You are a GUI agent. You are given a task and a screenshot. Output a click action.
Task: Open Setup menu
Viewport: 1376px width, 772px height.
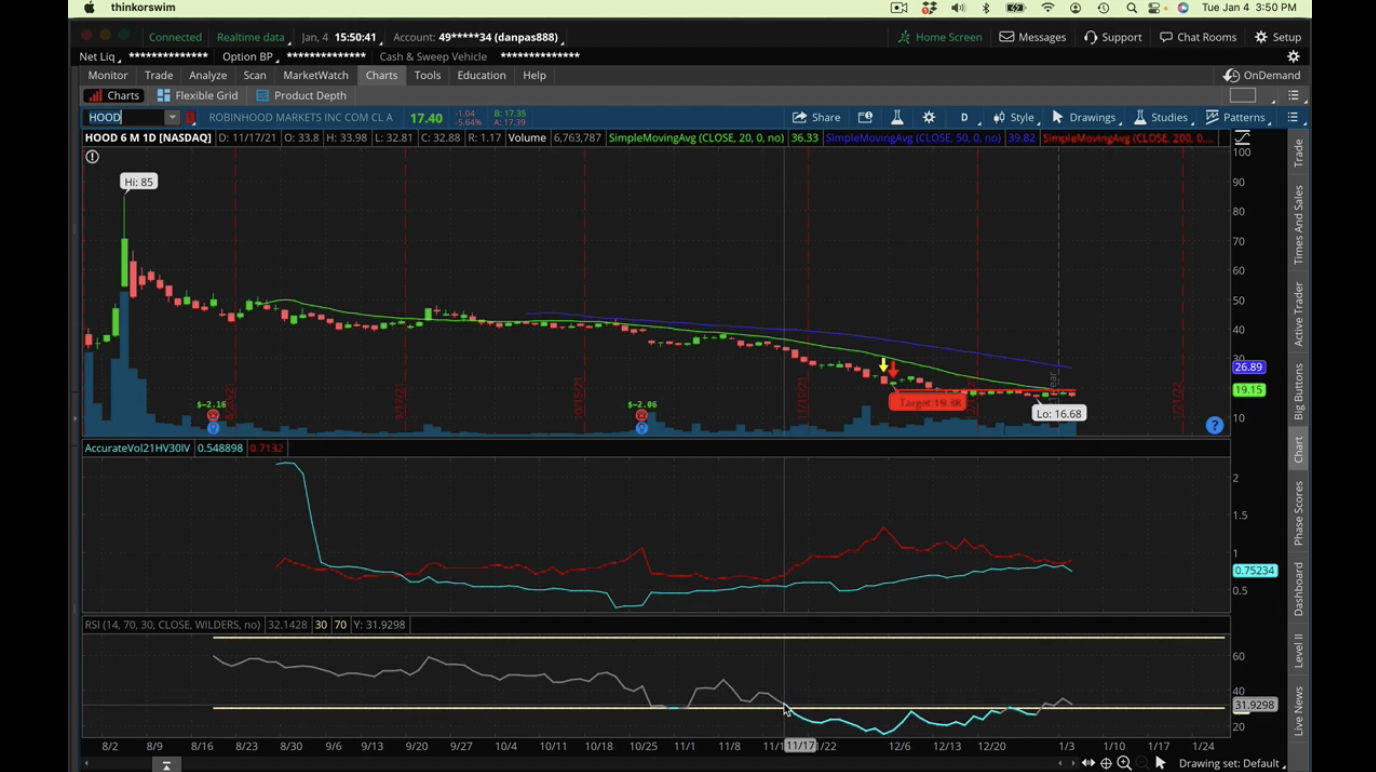click(x=1278, y=37)
